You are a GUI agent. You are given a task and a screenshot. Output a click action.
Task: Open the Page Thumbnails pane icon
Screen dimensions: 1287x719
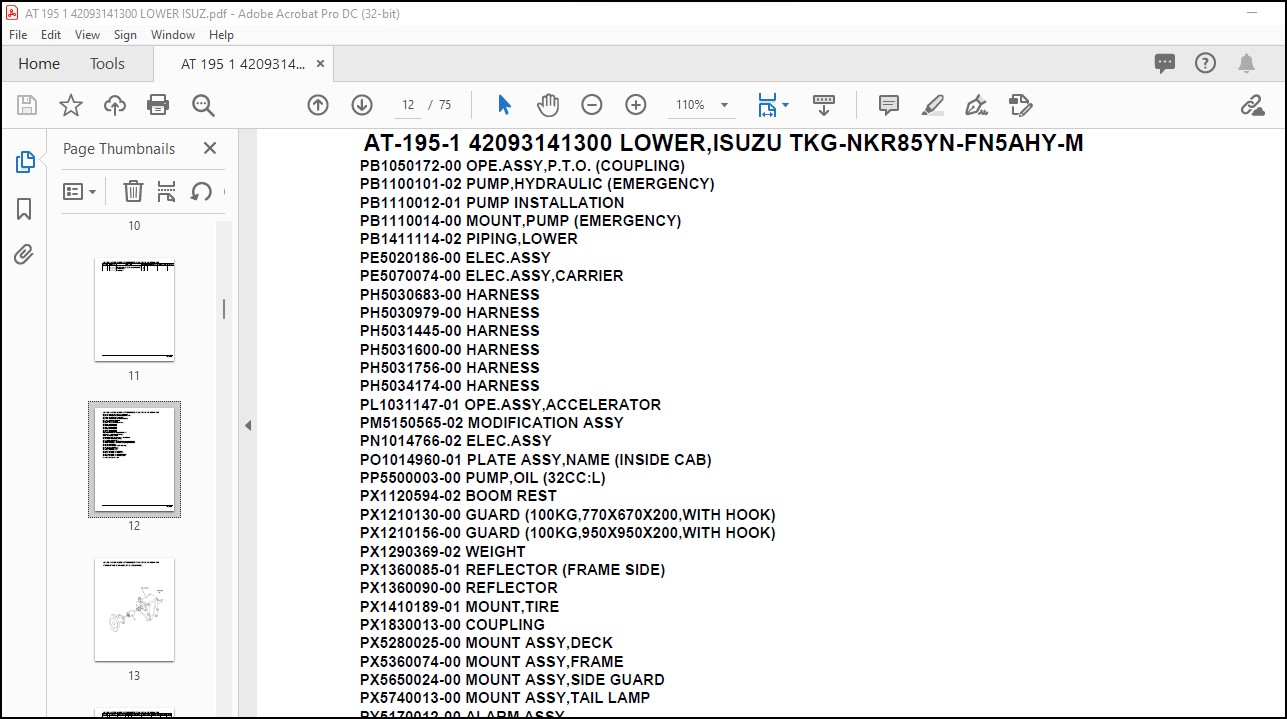tap(25, 163)
